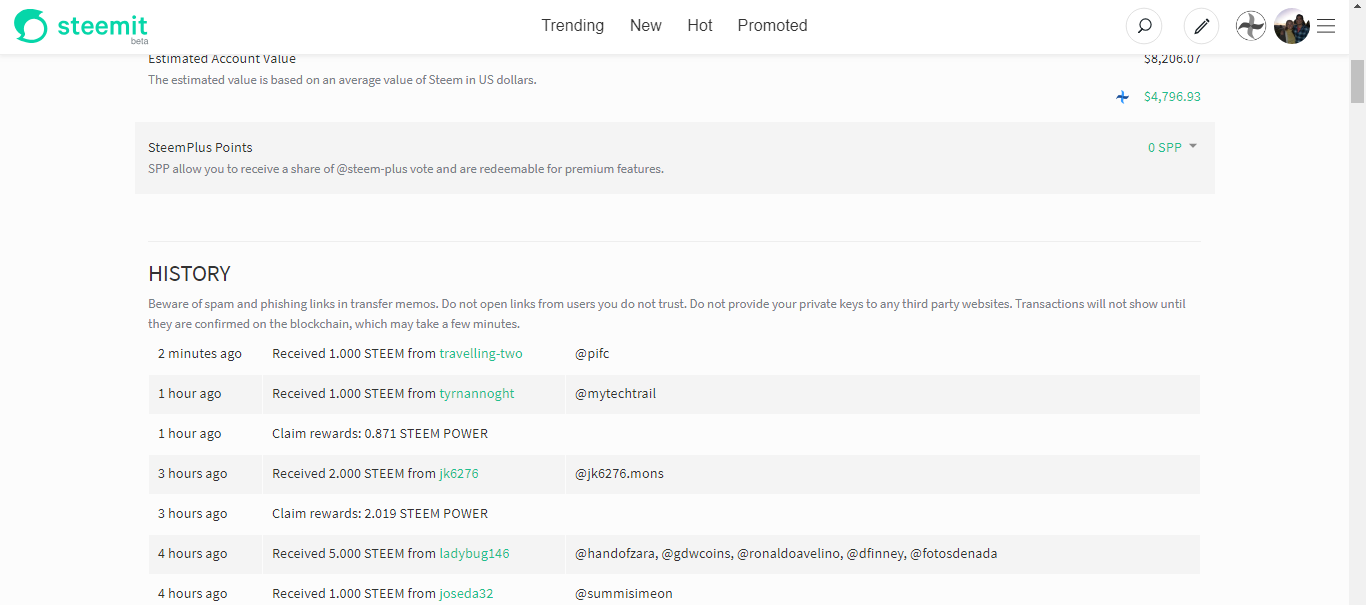Go to the Trending tab
Image resolution: width=1366 pixels, height=605 pixels.
(x=573, y=26)
